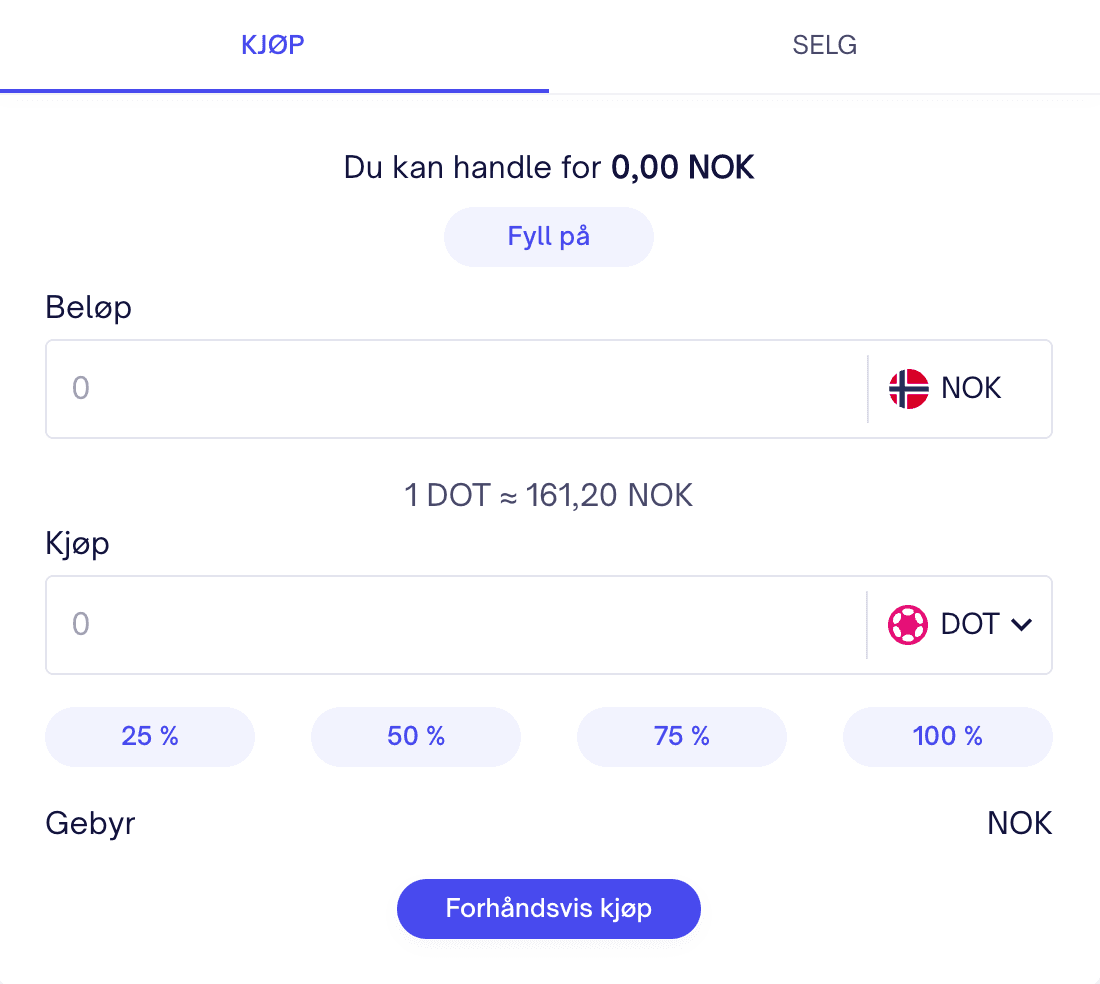Use 100 % of available balance
The height and width of the screenshot is (984, 1100).
948,737
